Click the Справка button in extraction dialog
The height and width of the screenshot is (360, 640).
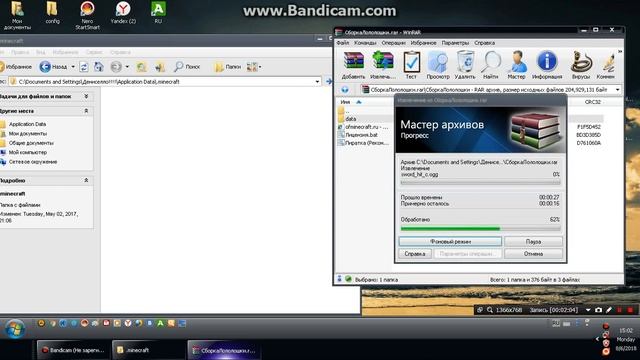pyautogui.click(x=415, y=254)
